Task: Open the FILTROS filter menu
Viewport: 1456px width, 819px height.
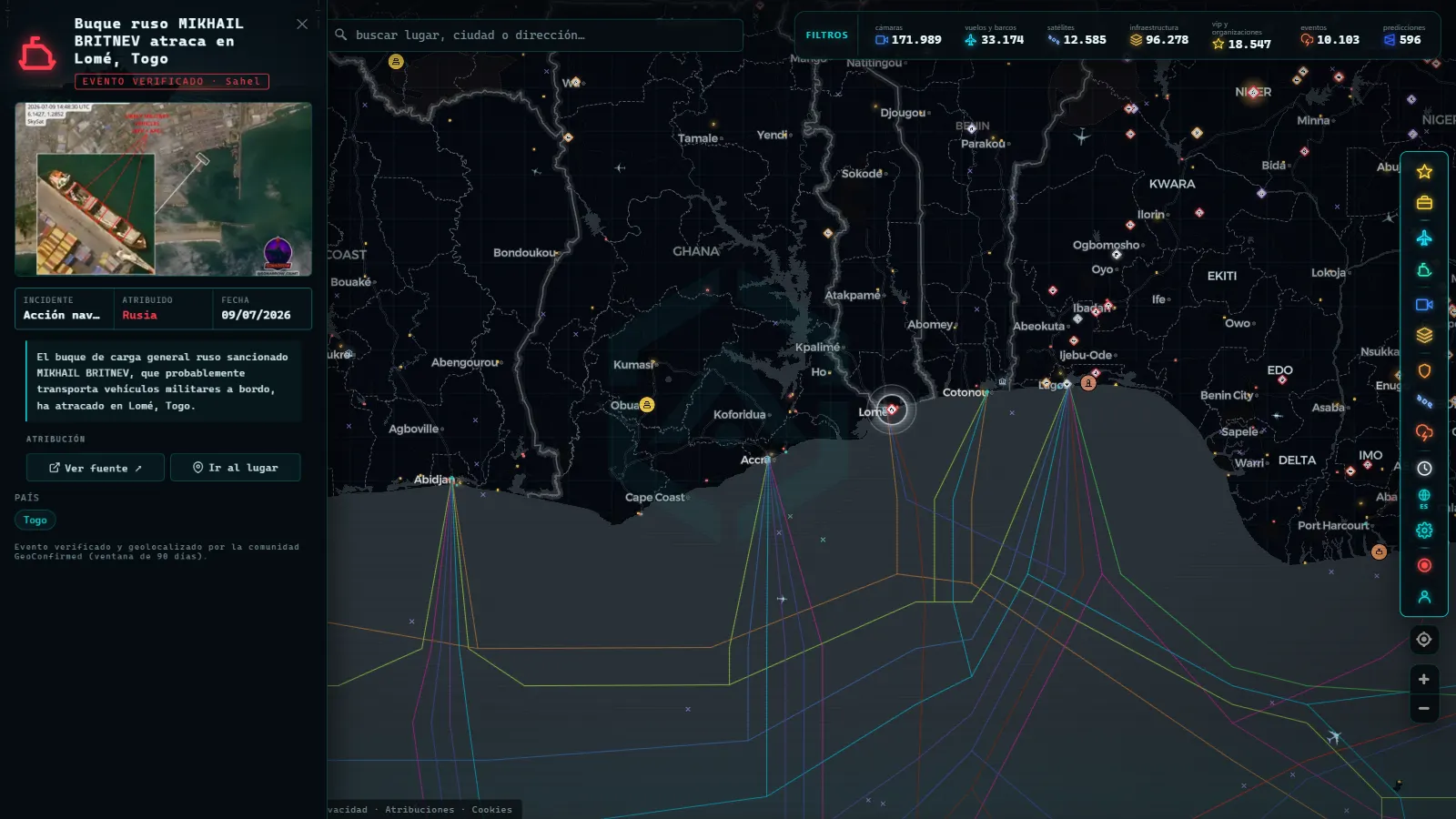Action: tap(826, 35)
